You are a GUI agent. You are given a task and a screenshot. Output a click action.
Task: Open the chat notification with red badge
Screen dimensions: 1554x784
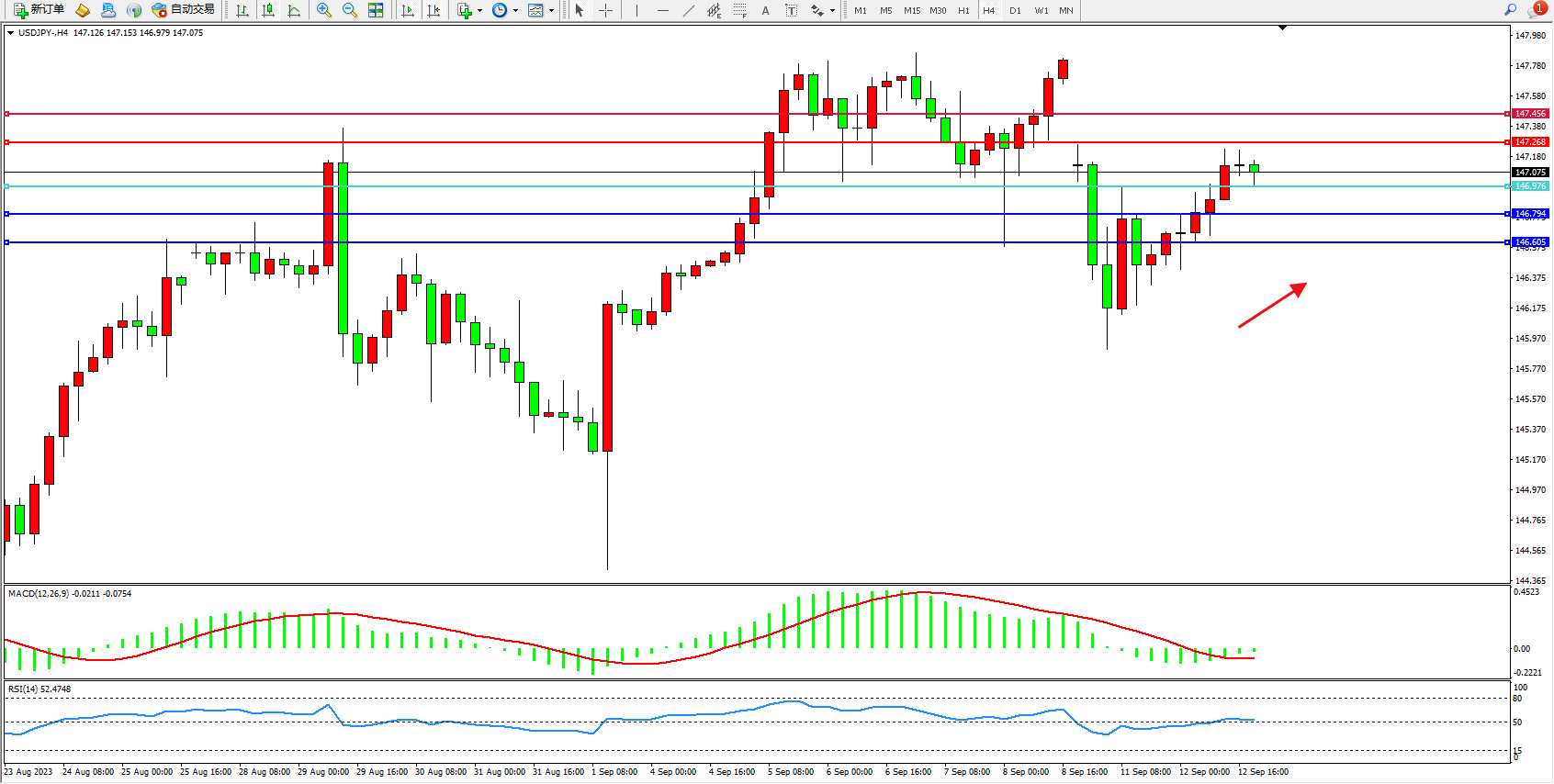(x=1537, y=10)
